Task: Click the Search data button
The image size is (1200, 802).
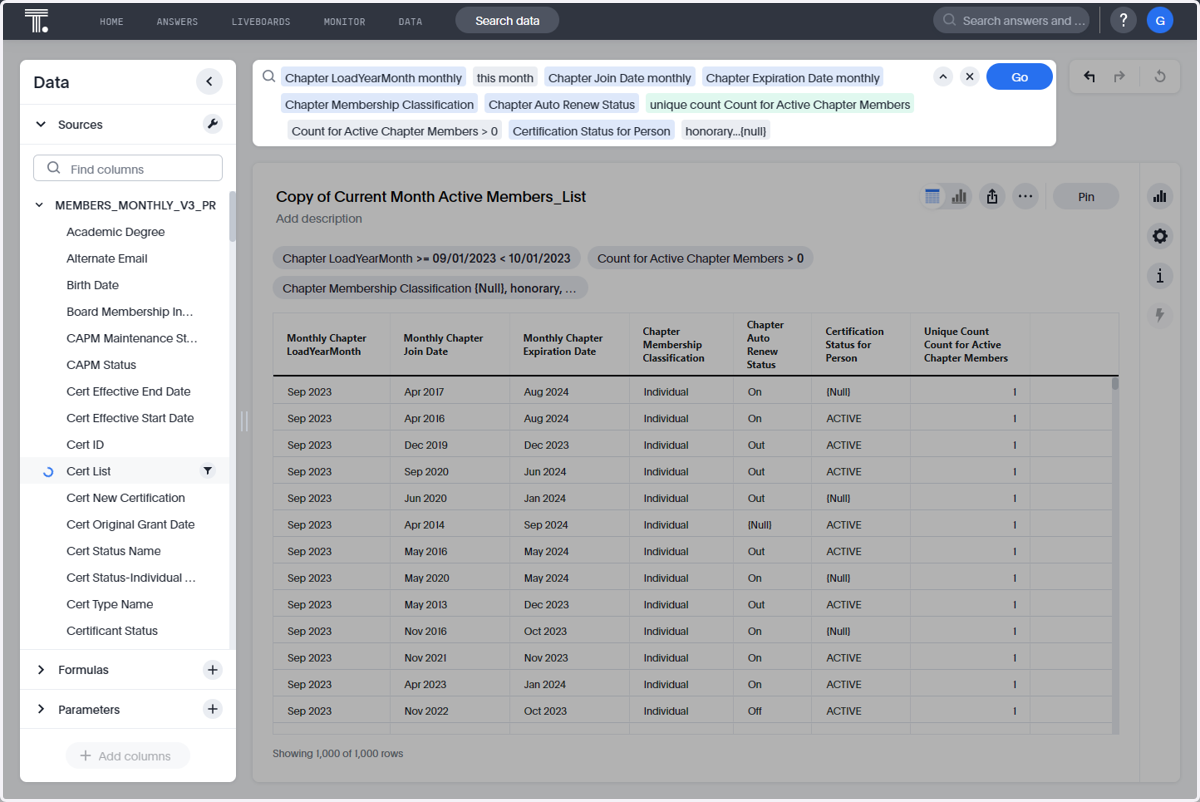Action: 507,20
